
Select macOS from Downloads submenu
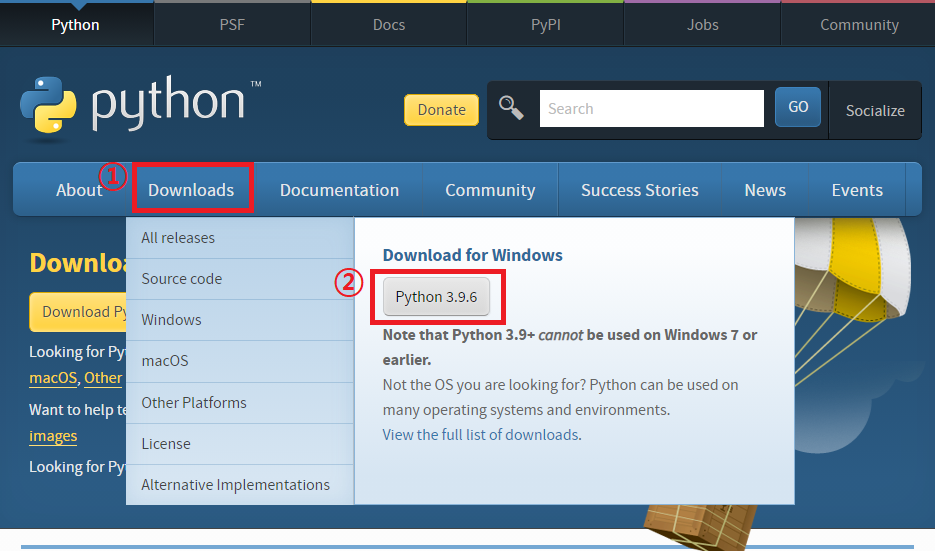click(240, 361)
